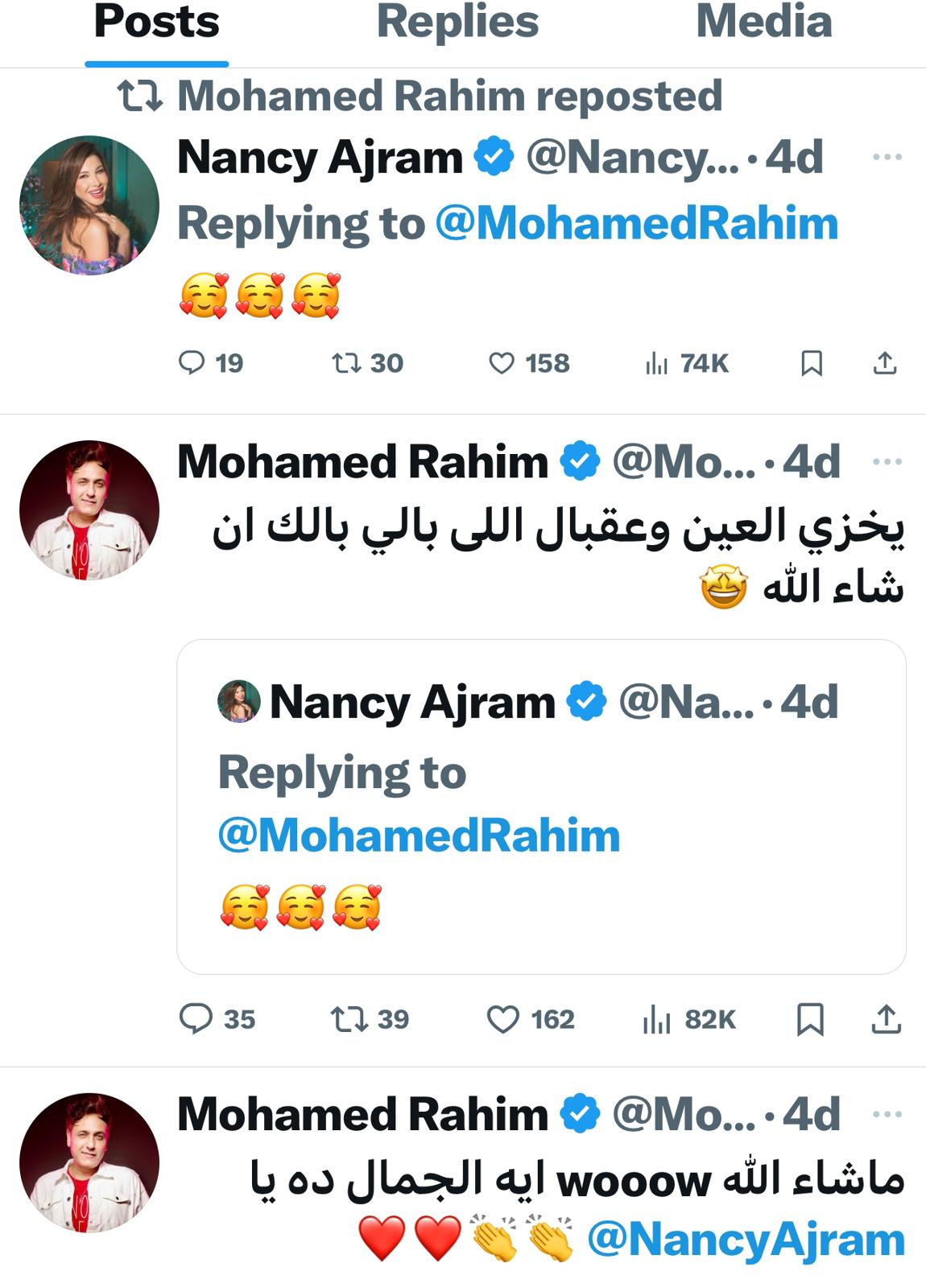Comment on the post with 35 replies
The height and width of the screenshot is (1288, 926).
click(195, 1019)
